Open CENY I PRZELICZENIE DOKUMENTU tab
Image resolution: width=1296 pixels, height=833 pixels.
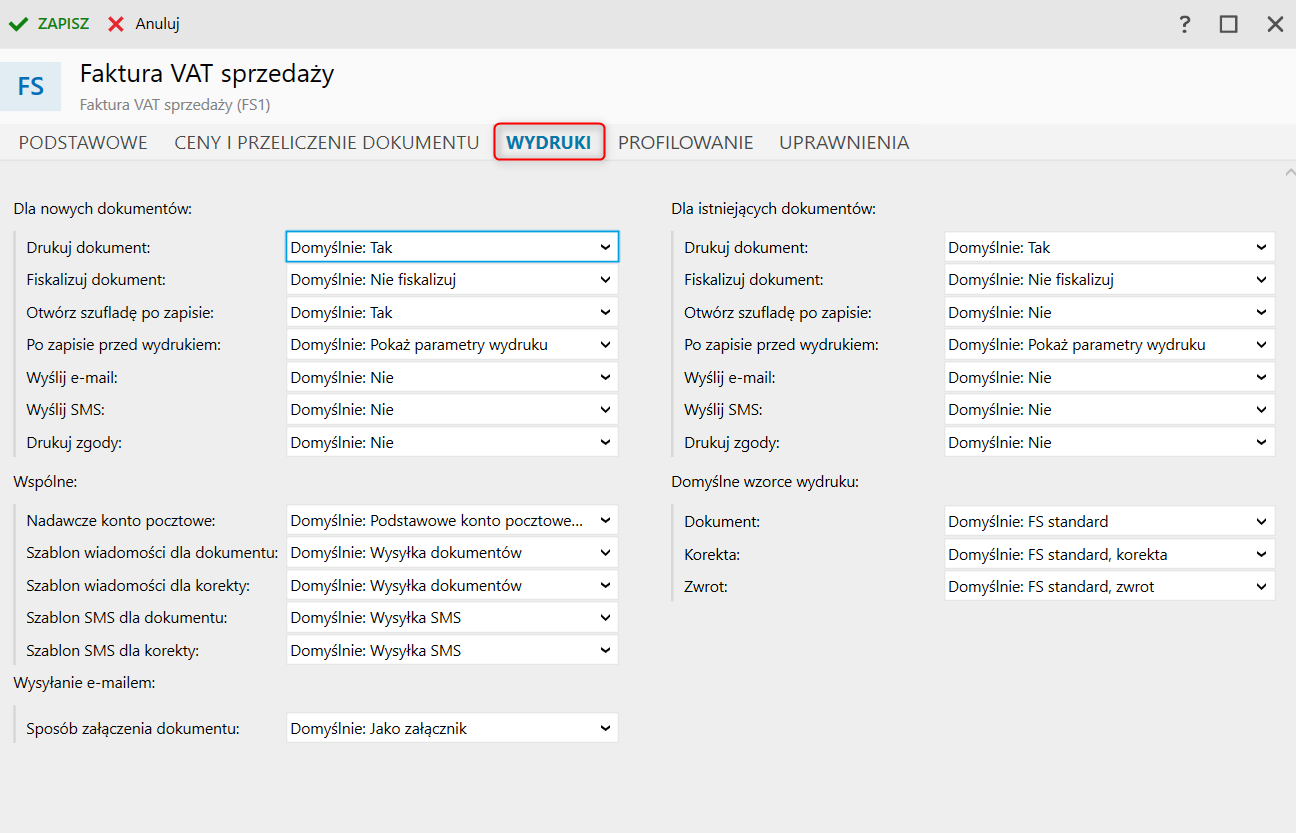[x=327, y=143]
